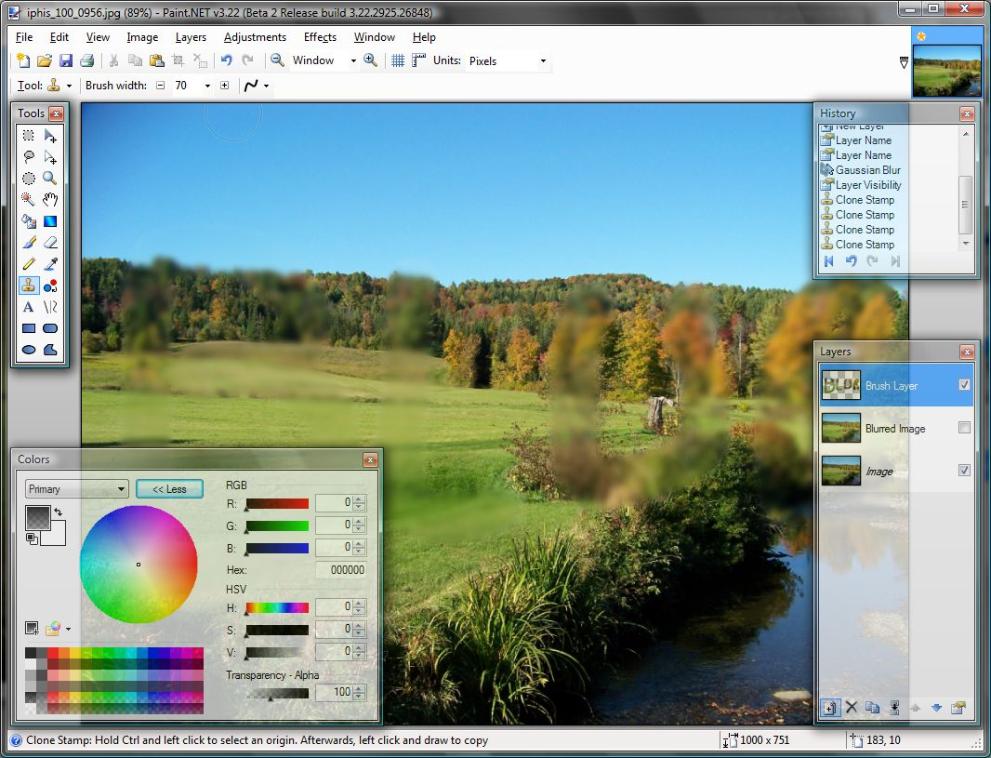Choose the Gradient tool
Image resolution: width=991 pixels, height=758 pixels.
pyautogui.click(x=50, y=222)
